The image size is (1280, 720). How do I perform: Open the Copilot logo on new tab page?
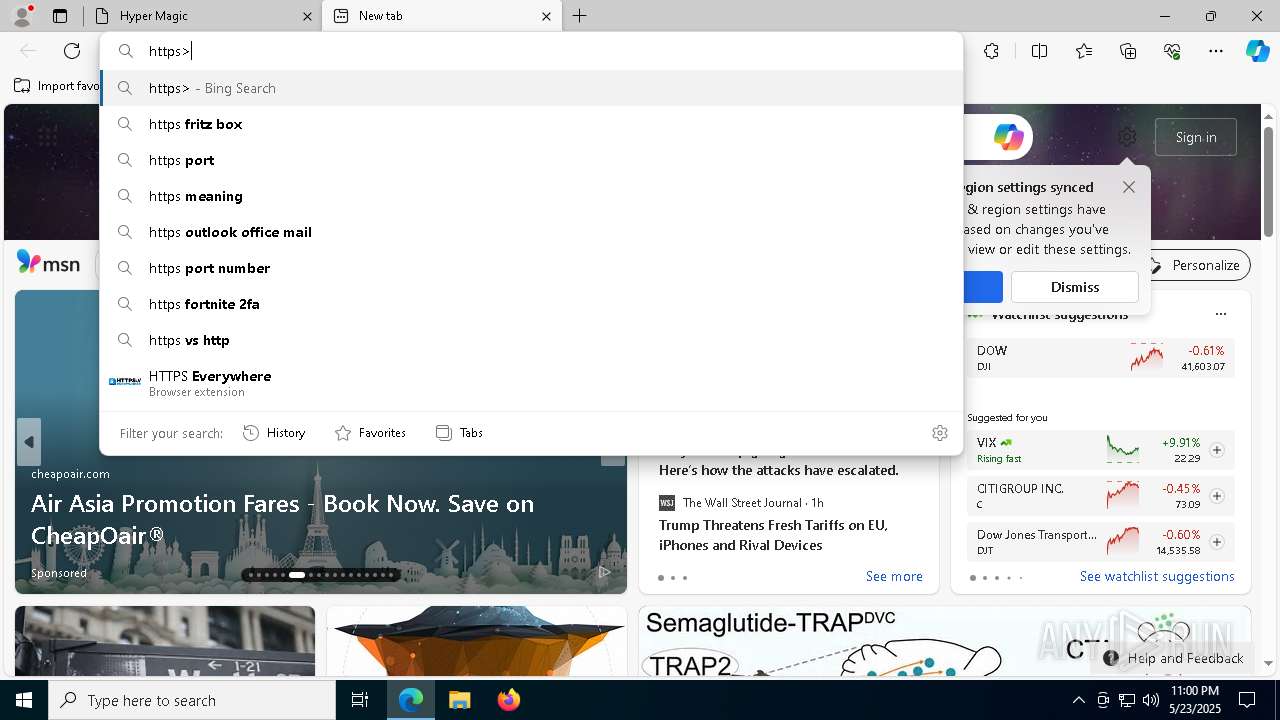point(1008,137)
